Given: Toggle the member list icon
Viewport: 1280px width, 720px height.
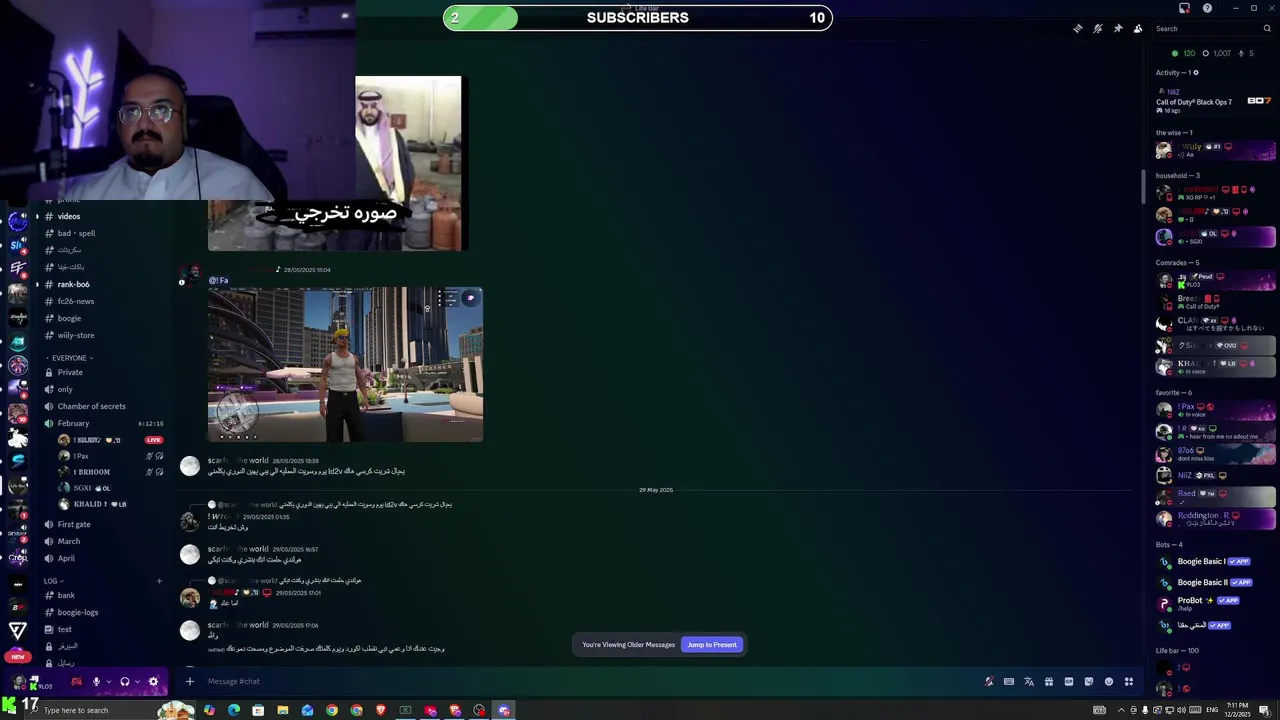Looking at the screenshot, I should [1138, 28].
